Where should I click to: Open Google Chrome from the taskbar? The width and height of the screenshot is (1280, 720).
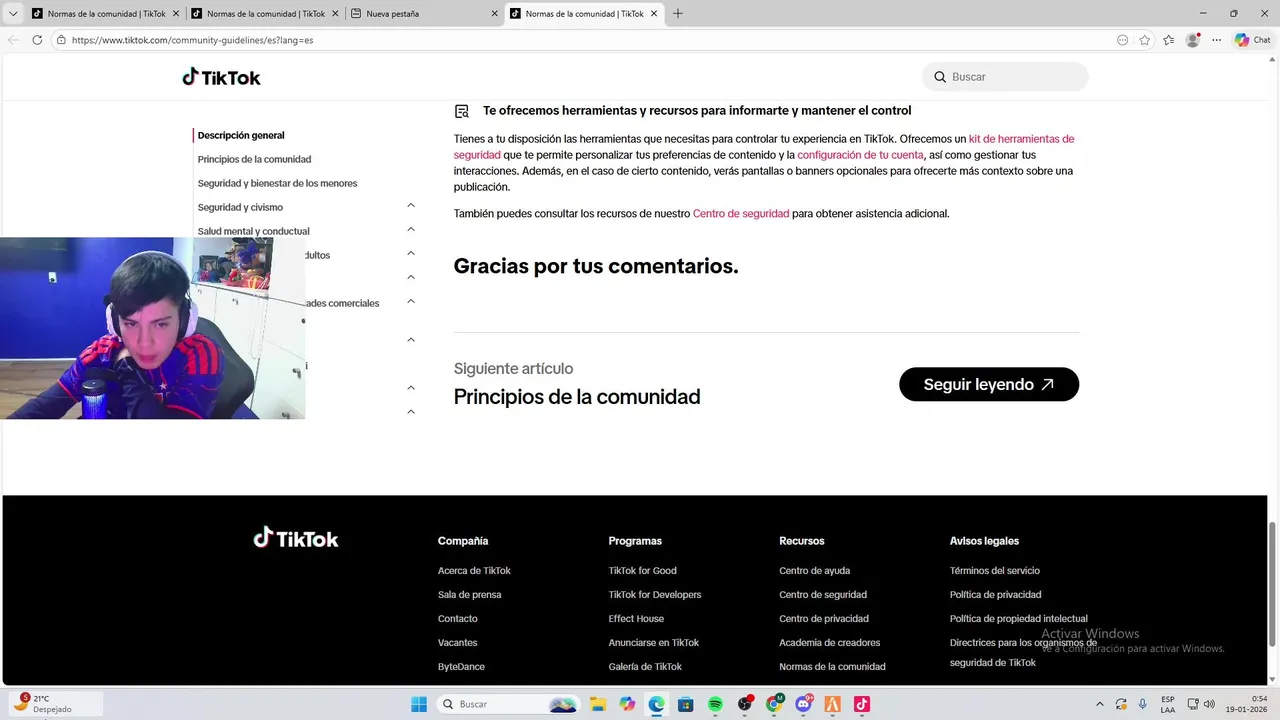coord(774,704)
